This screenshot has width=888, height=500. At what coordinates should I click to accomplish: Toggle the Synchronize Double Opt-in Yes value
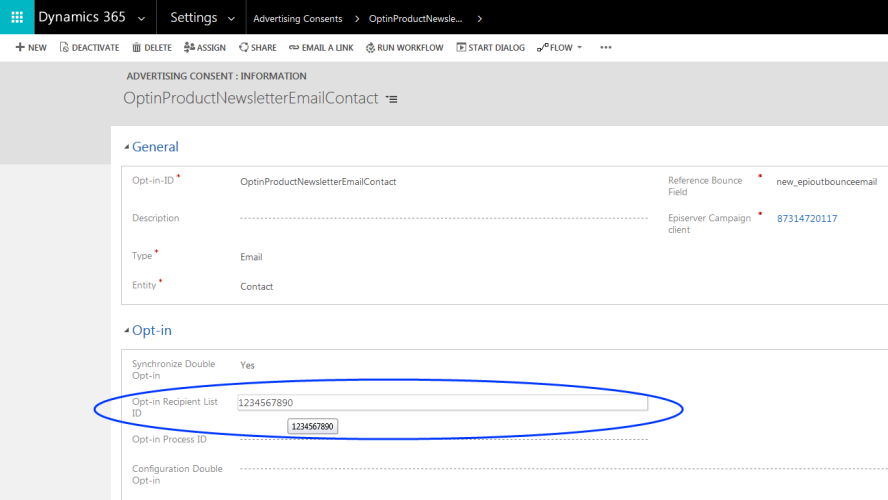point(247,365)
